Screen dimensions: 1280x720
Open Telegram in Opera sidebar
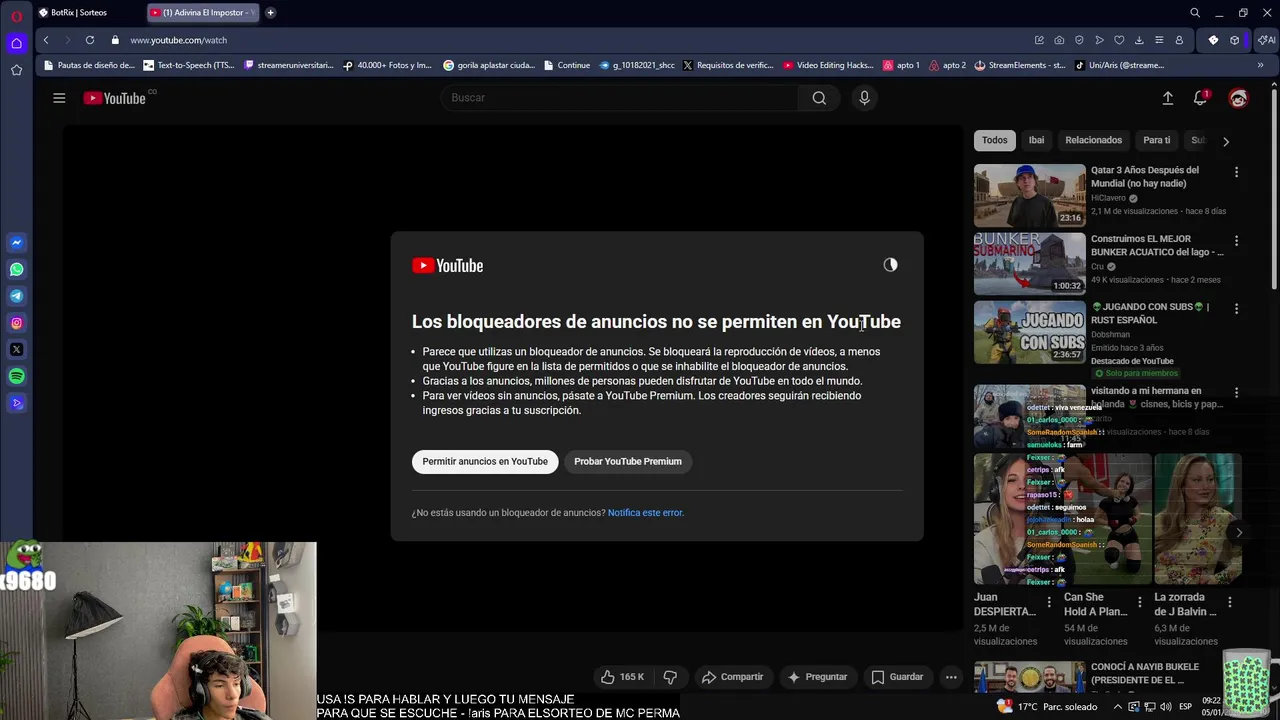(x=16, y=296)
